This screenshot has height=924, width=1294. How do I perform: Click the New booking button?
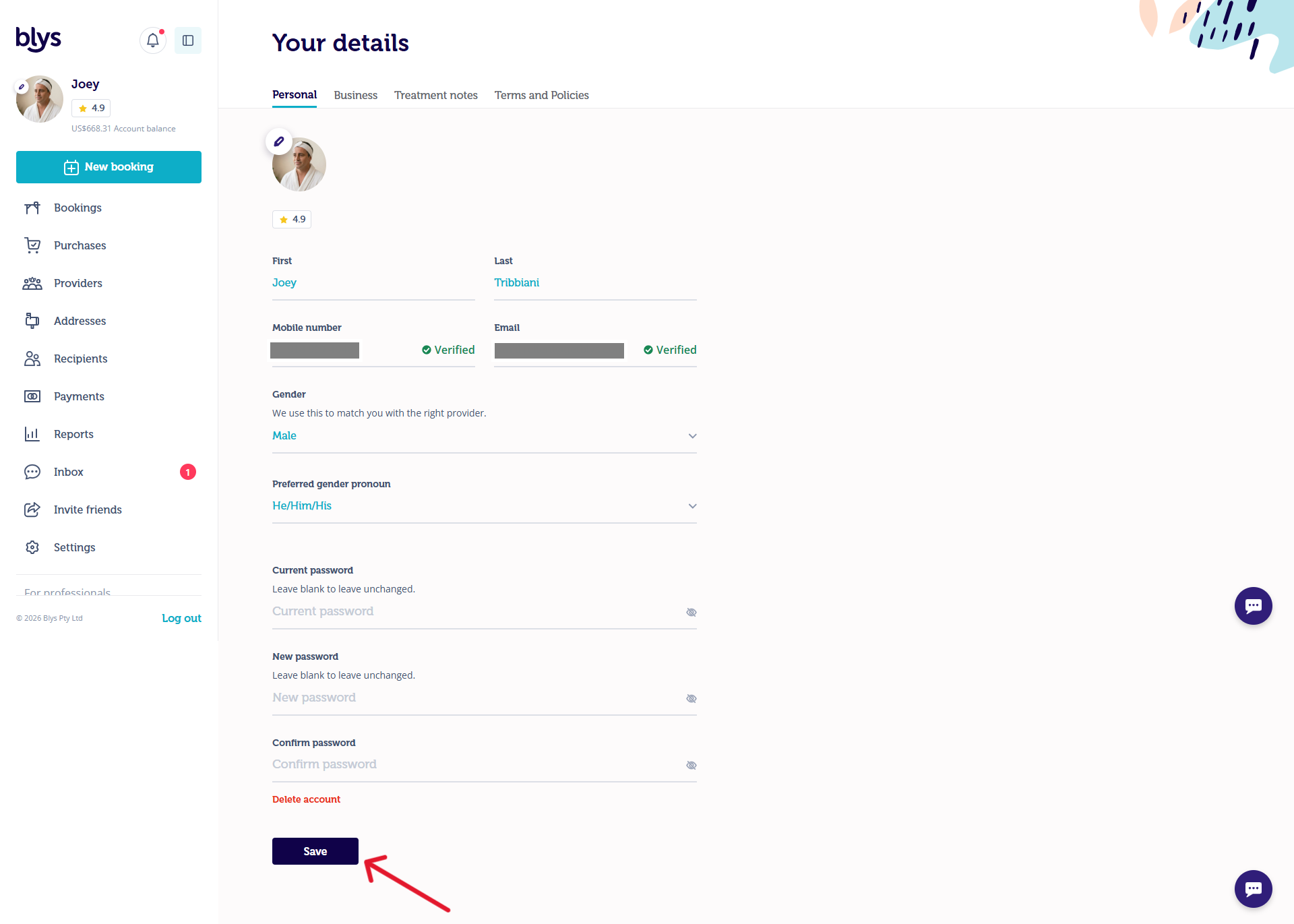click(x=109, y=167)
